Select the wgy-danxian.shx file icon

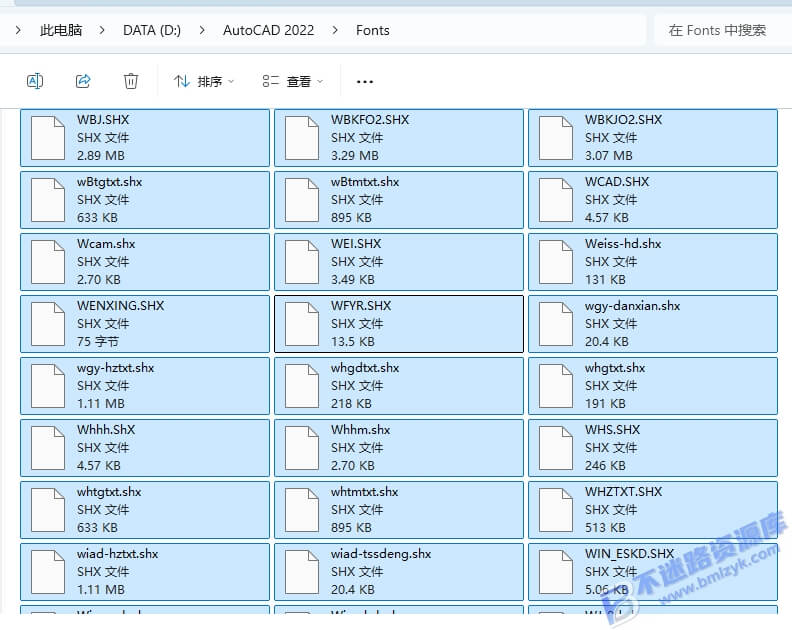(556, 324)
